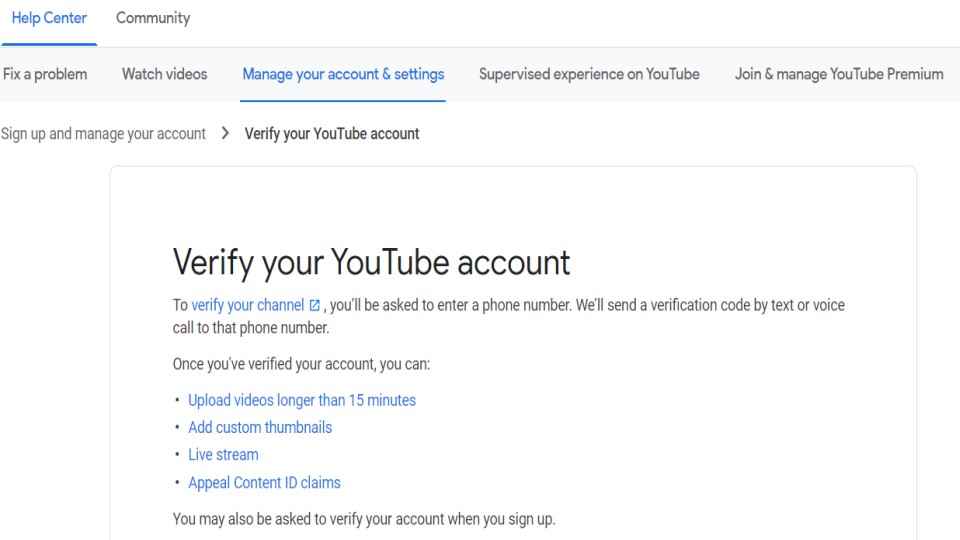Screen dimensions: 960x540
Task: Open the Community tab
Action: pos(153,18)
